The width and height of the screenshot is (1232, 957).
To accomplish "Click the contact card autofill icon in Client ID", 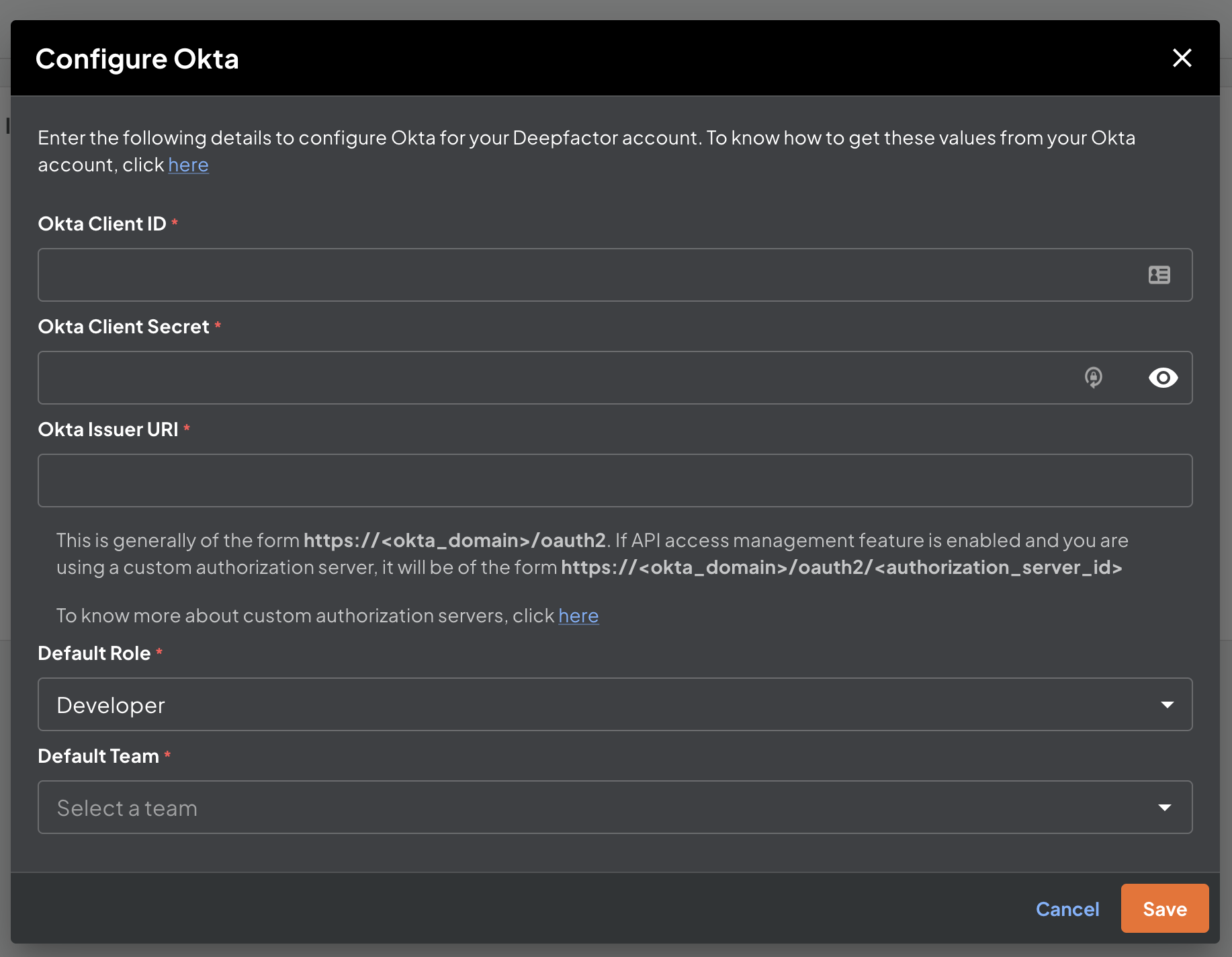I will coord(1159,275).
